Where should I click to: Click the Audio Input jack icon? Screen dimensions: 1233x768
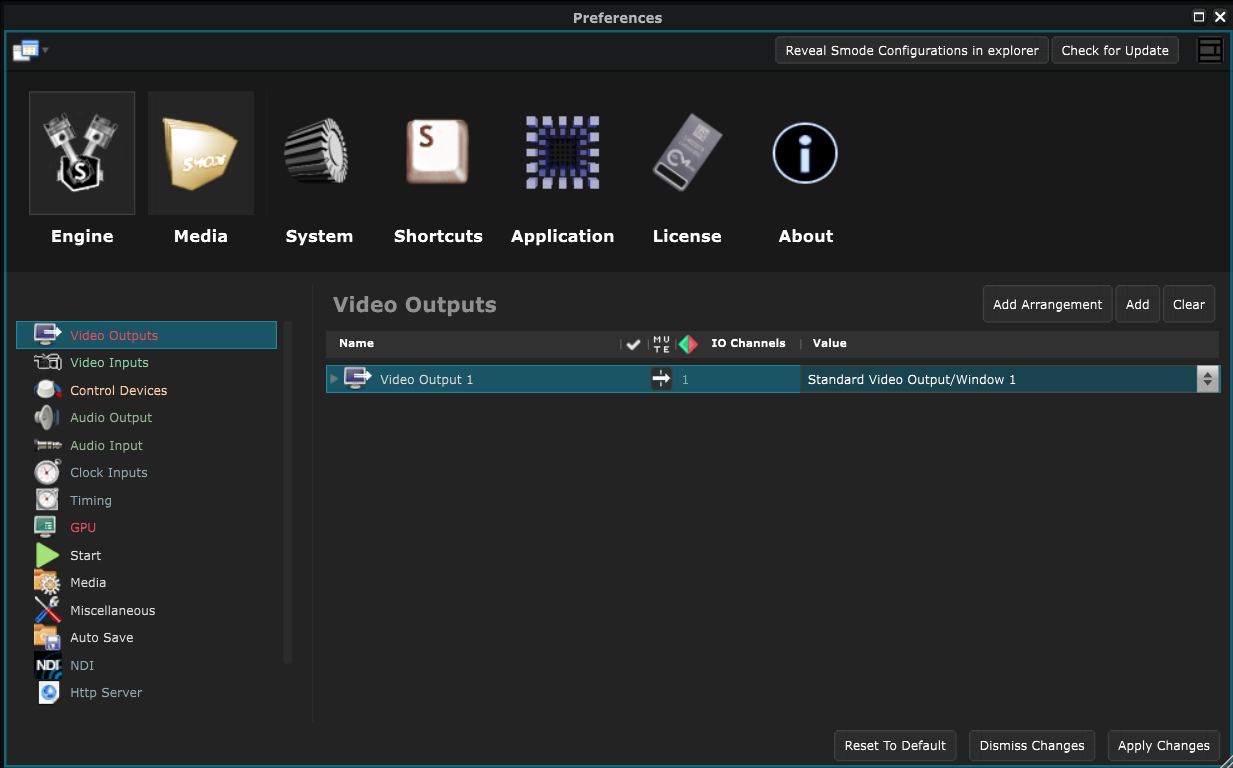pyautogui.click(x=47, y=445)
